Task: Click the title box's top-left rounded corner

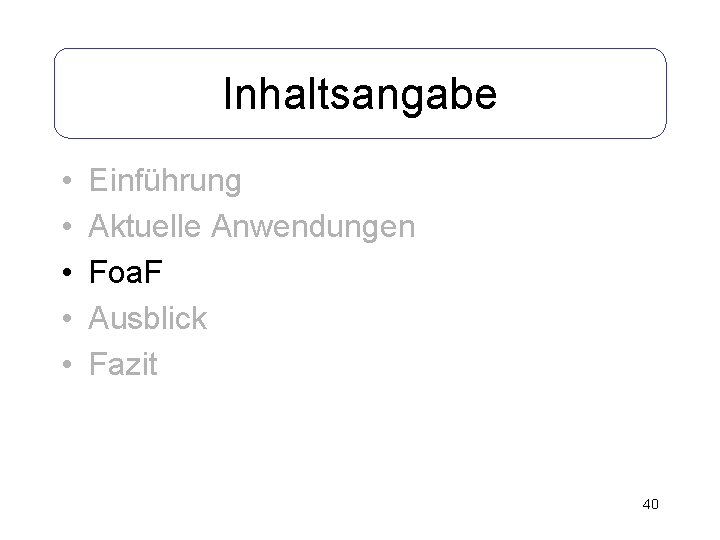Action: 58,53
